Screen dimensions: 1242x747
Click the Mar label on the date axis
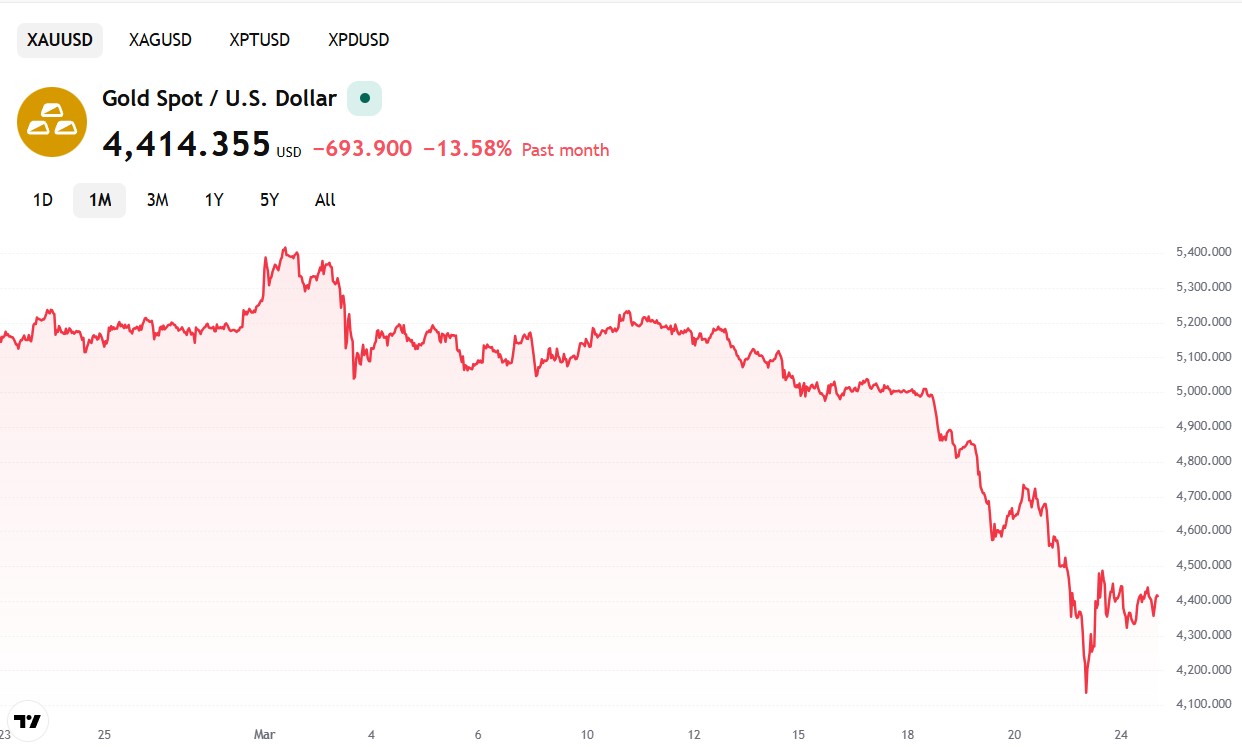pos(264,734)
